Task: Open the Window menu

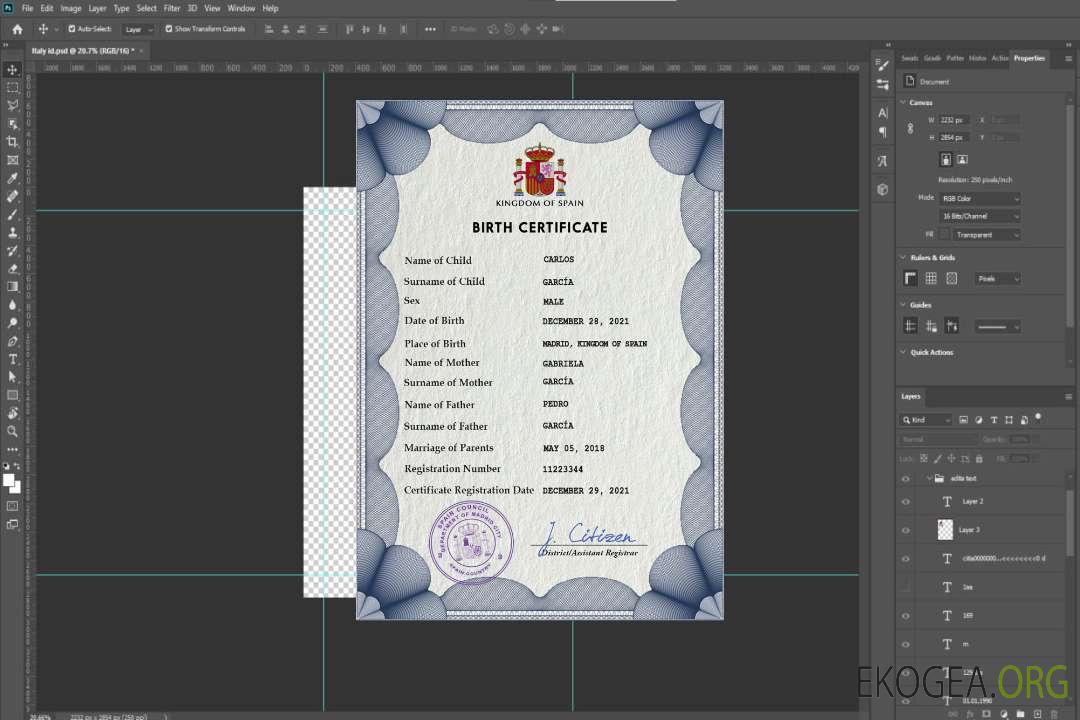Action: pyautogui.click(x=241, y=8)
